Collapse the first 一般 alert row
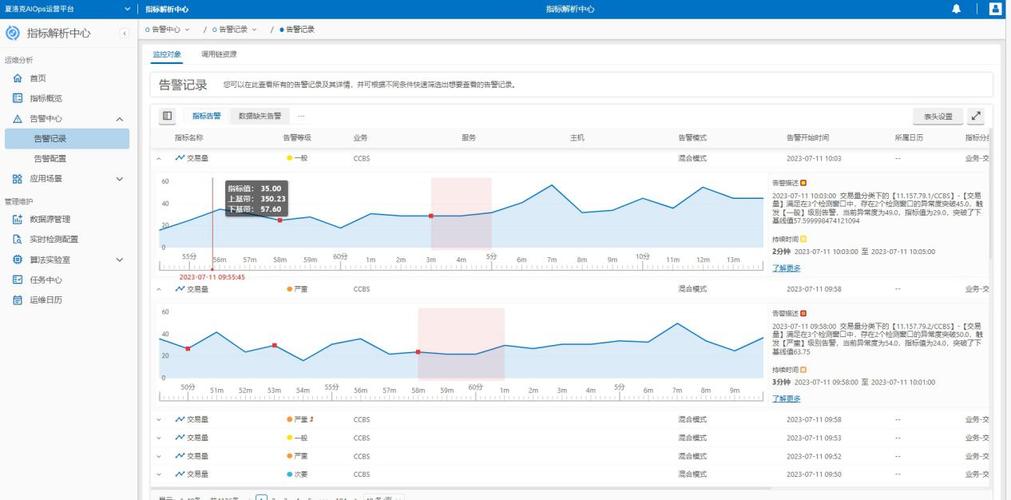The width and height of the screenshot is (1011, 500). pos(158,158)
